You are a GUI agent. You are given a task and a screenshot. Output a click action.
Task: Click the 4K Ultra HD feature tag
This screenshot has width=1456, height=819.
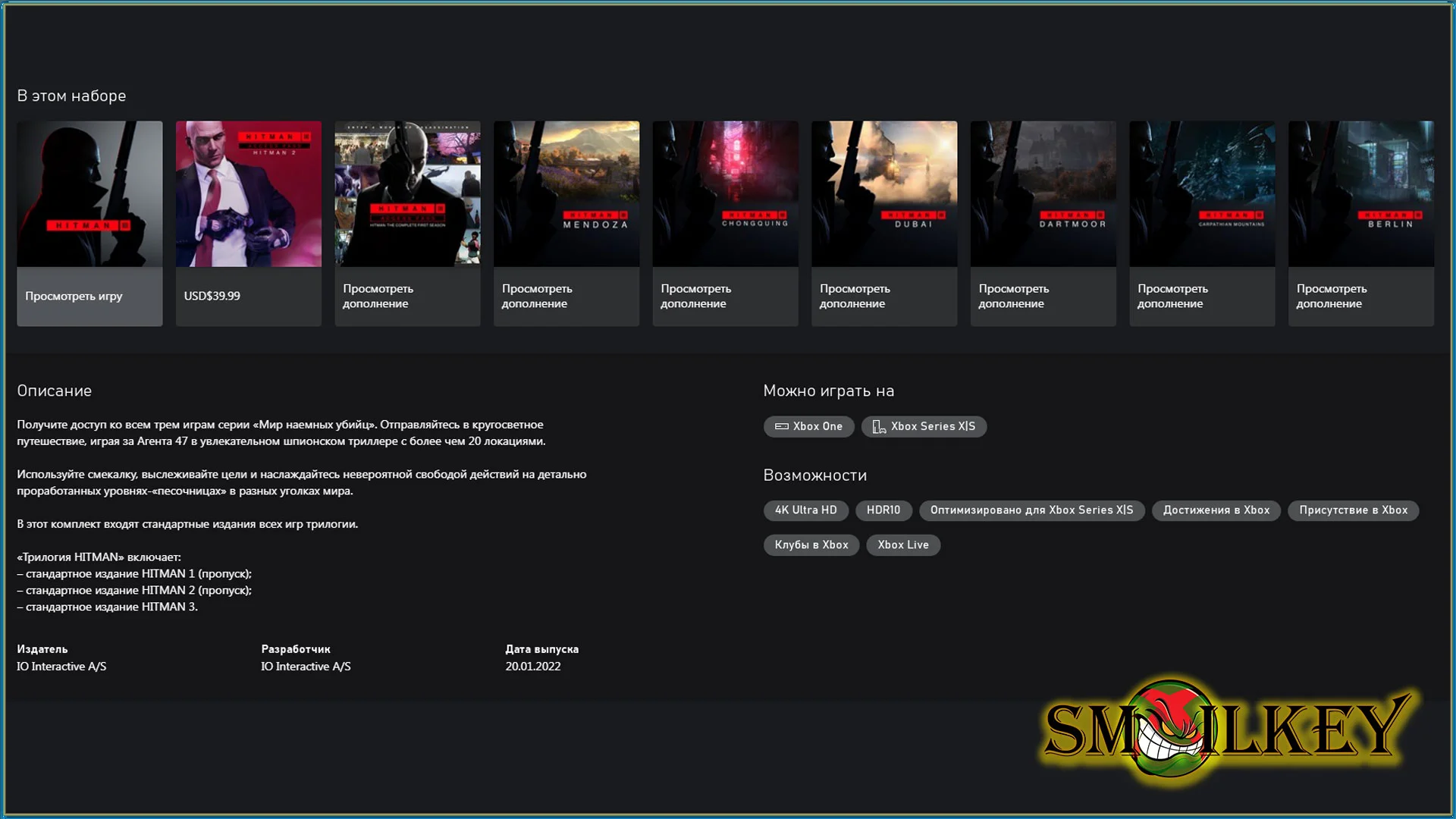point(805,510)
